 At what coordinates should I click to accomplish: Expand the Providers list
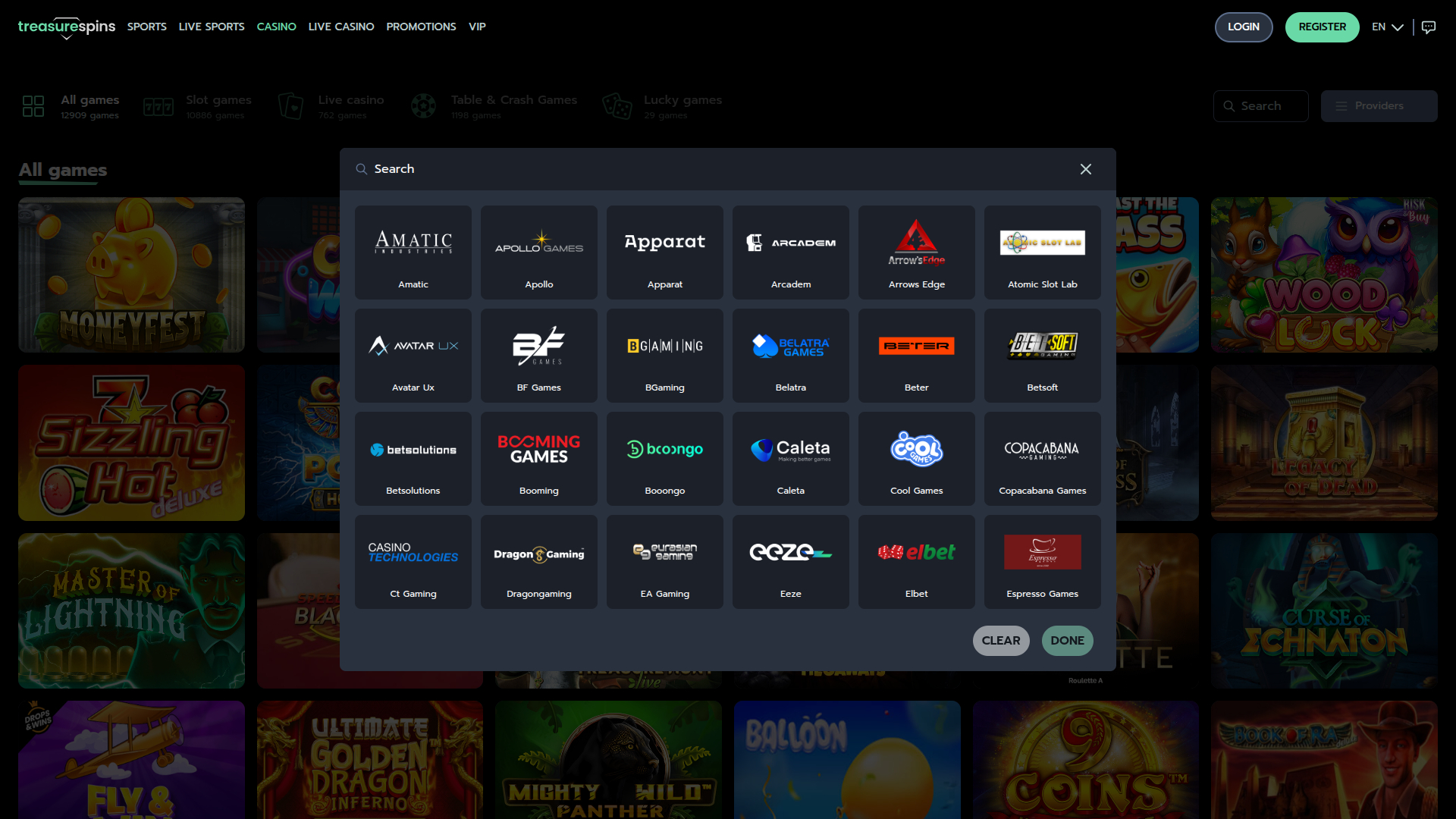pyautogui.click(x=1379, y=106)
